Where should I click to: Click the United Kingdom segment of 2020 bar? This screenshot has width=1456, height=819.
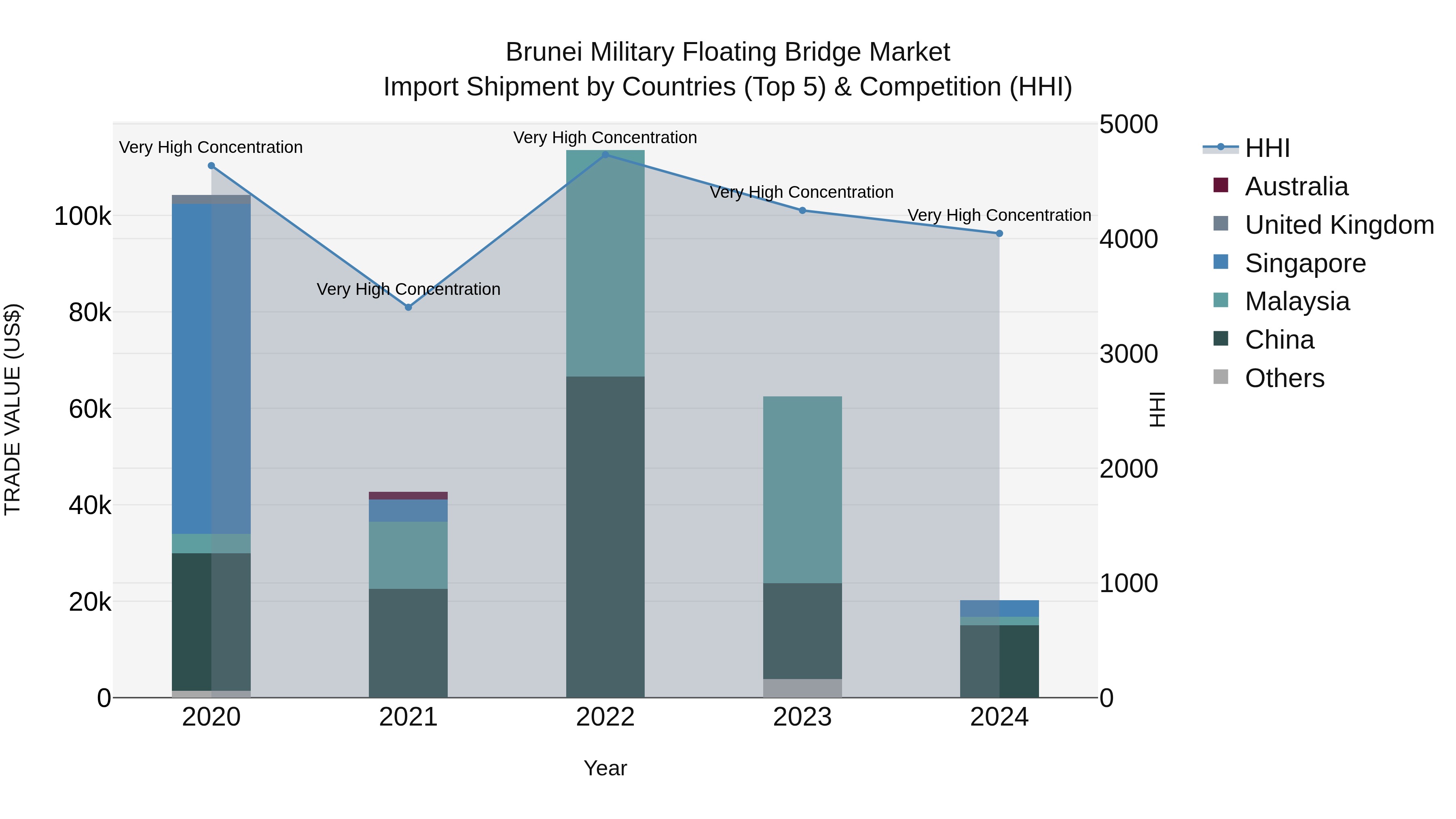212,199
